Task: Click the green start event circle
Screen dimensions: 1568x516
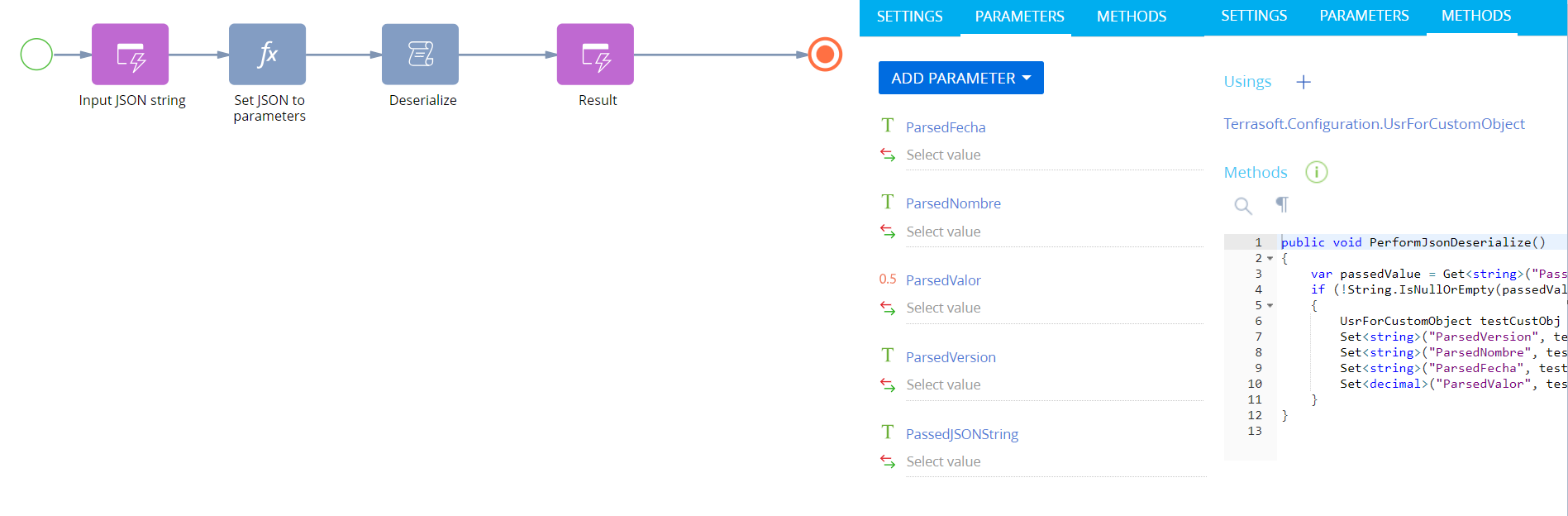Action: [x=36, y=55]
